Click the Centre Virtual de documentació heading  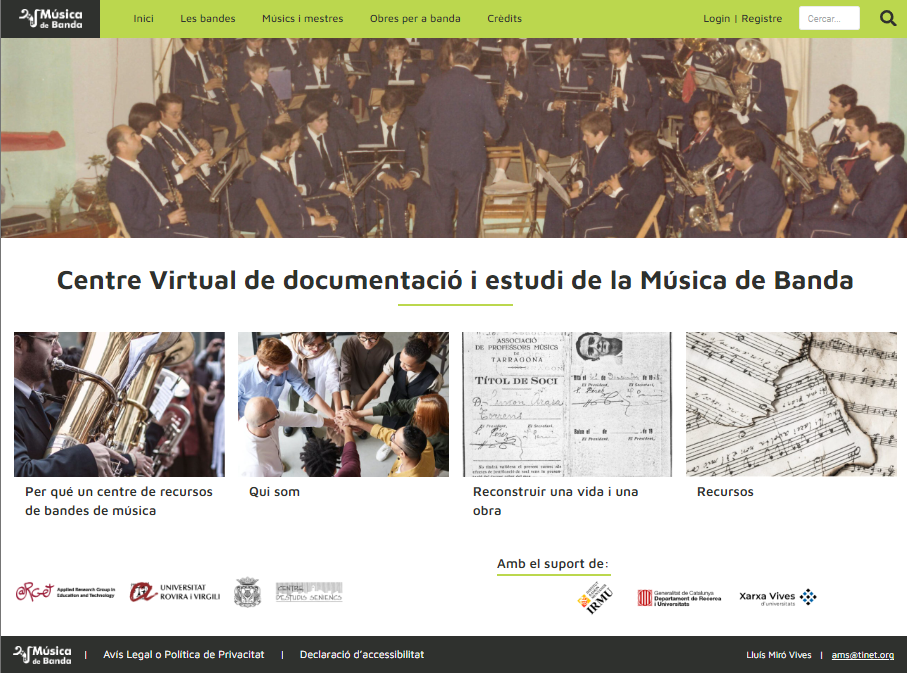[455, 280]
